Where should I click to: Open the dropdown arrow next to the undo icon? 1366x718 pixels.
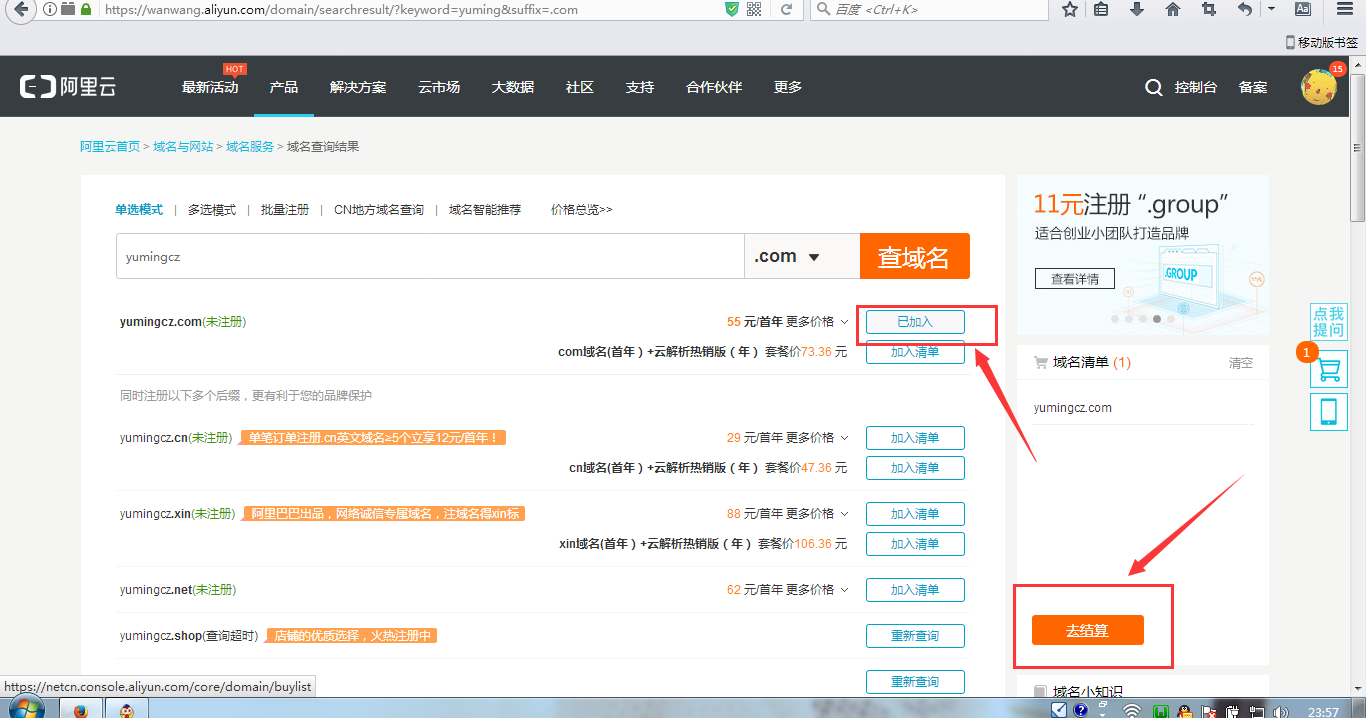(x=1271, y=9)
